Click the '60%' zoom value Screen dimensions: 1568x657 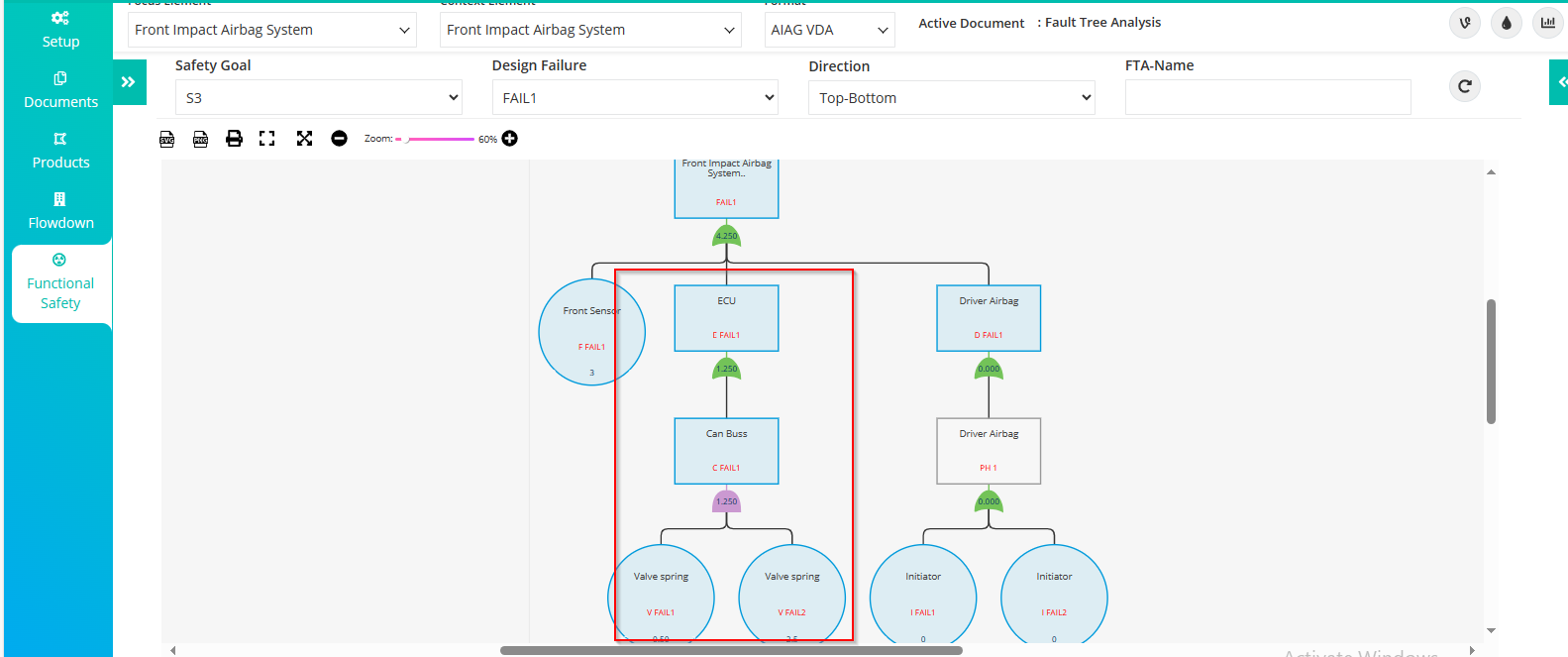tap(487, 140)
